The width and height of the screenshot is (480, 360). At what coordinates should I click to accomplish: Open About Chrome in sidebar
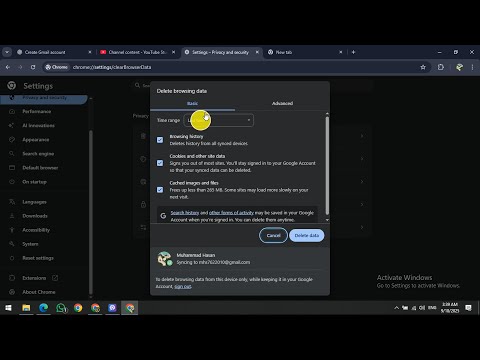tap(39, 292)
